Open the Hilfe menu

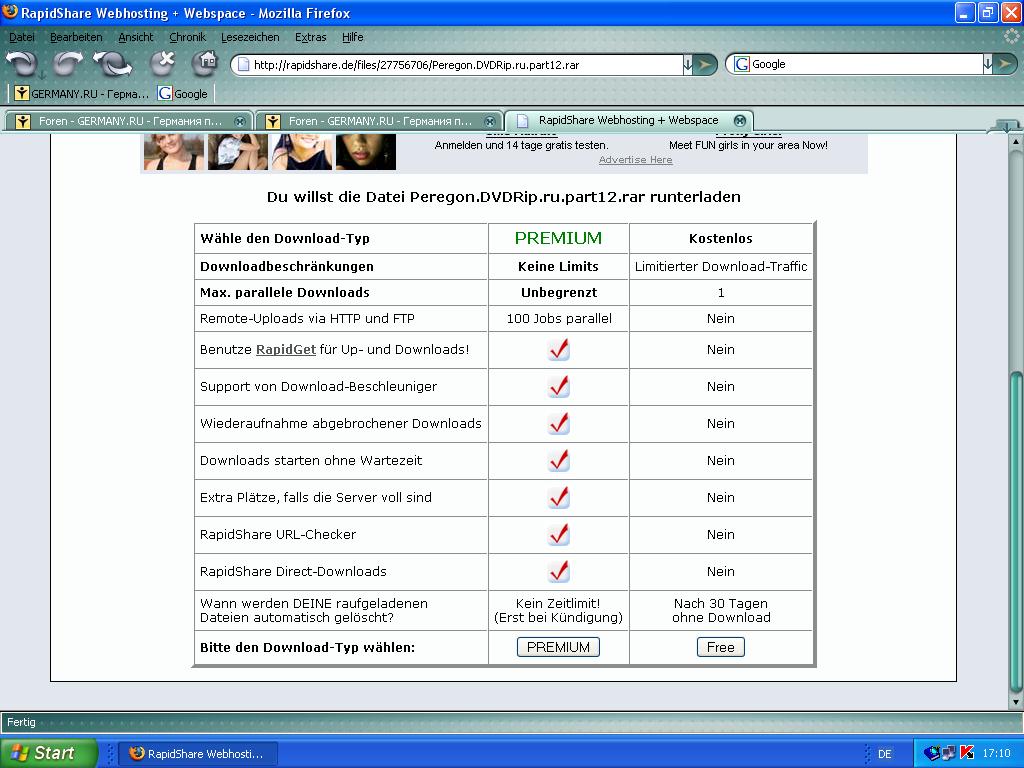(x=353, y=37)
